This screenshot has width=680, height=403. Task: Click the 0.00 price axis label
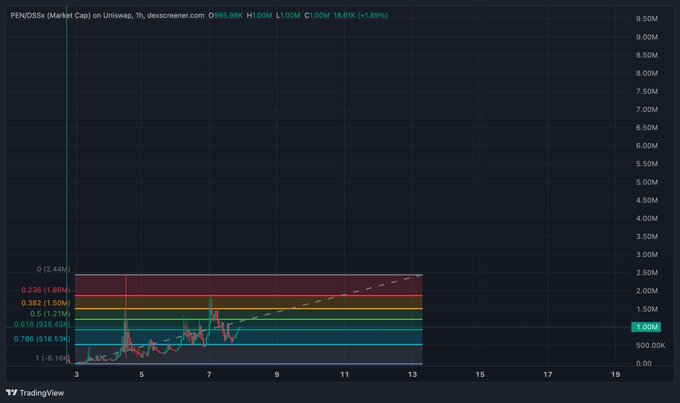[644, 364]
